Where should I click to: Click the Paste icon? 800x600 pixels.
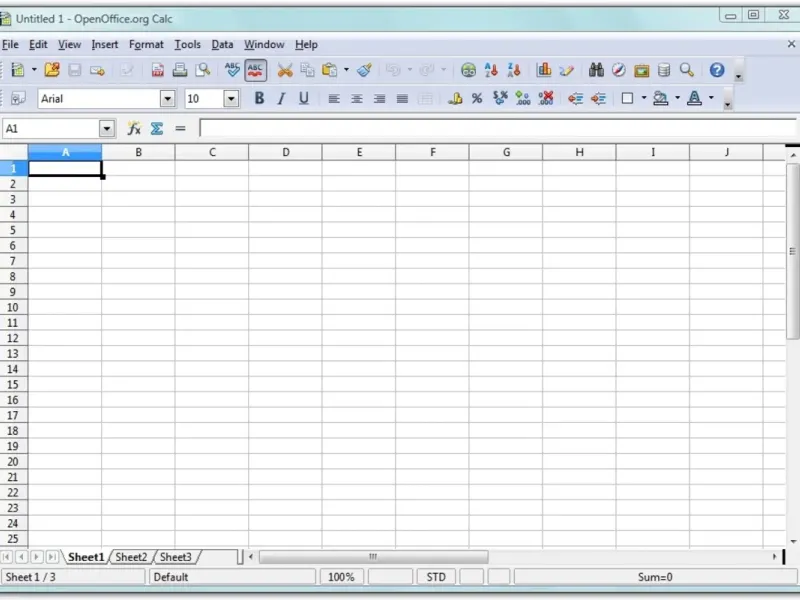[330, 70]
